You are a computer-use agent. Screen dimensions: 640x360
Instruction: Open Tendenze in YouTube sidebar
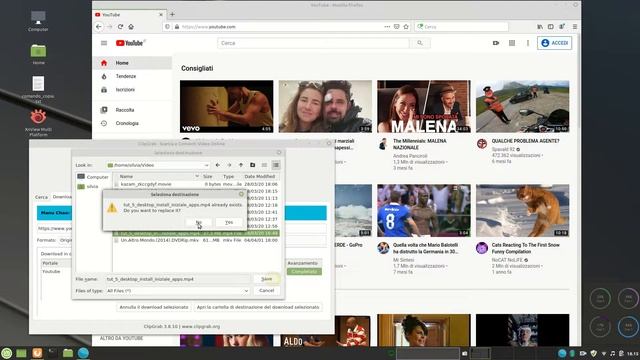click(x=132, y=76)
